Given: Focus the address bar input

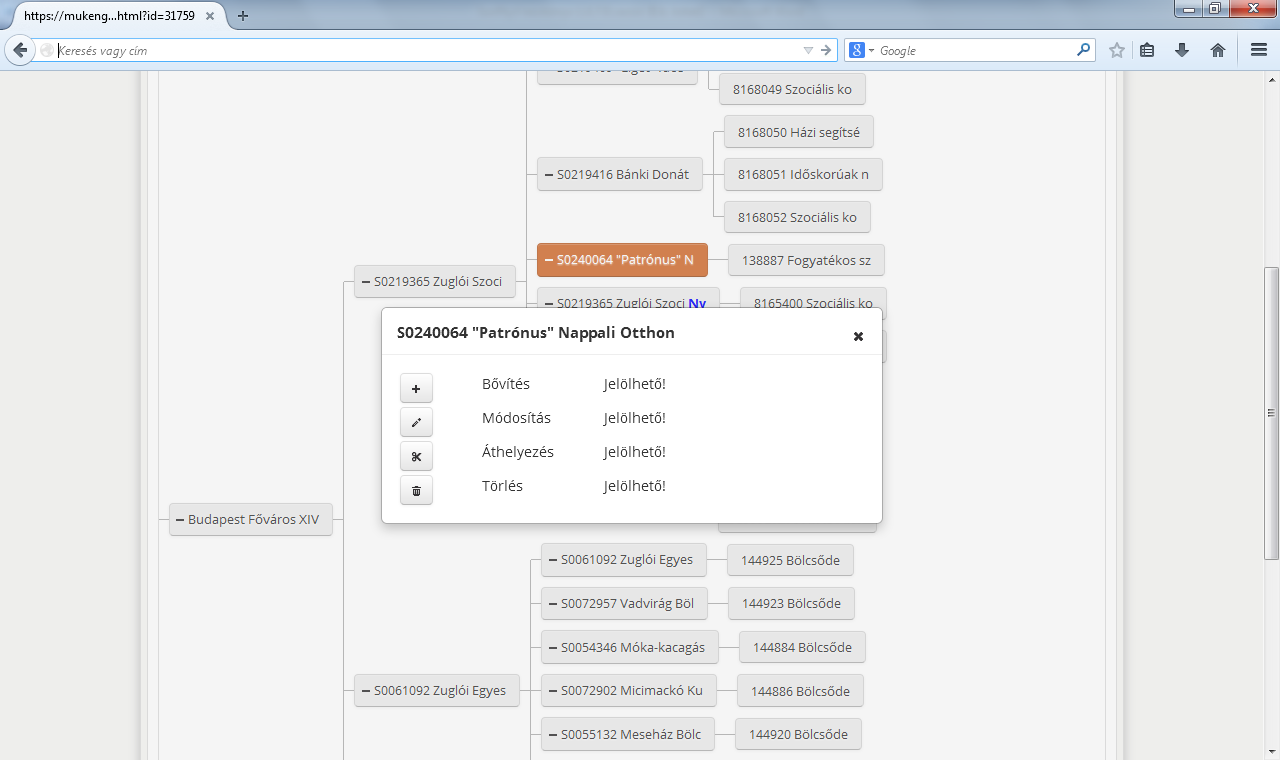Looking at the screenshot, I should coord(426,50).
